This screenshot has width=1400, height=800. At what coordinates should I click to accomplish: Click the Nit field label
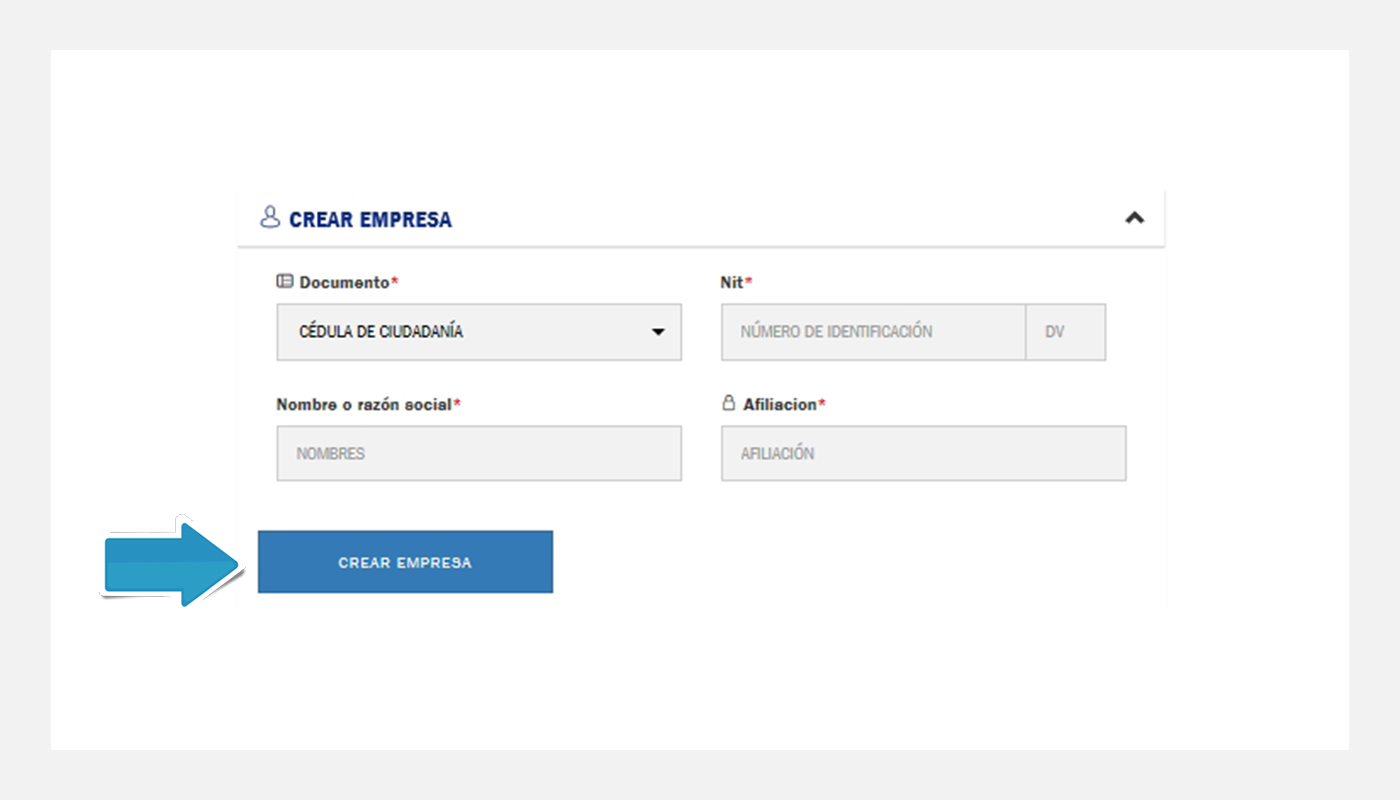[732, 283]
